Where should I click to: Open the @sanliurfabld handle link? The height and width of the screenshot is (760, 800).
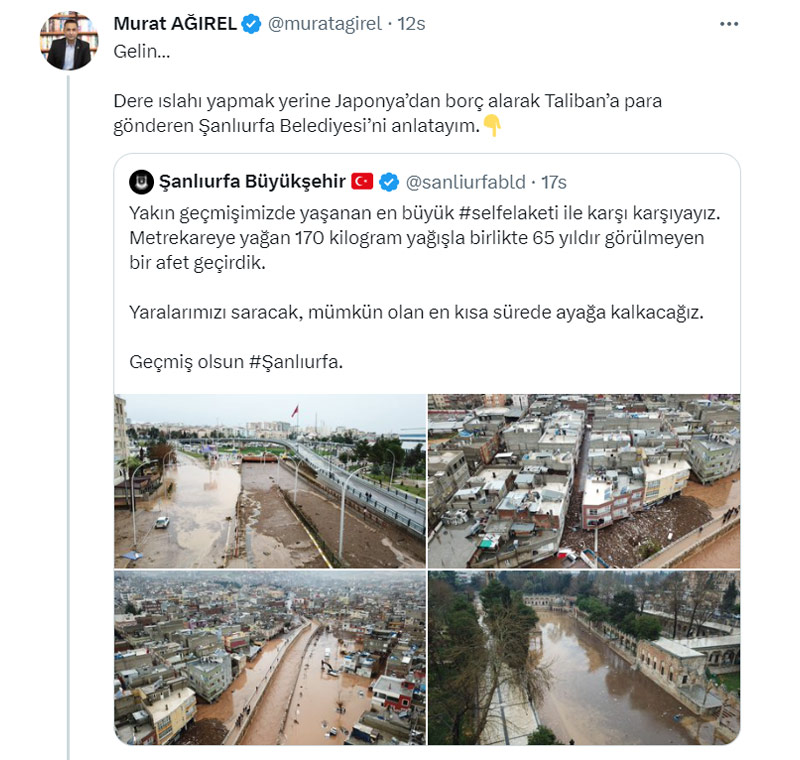tap(465, 182)
